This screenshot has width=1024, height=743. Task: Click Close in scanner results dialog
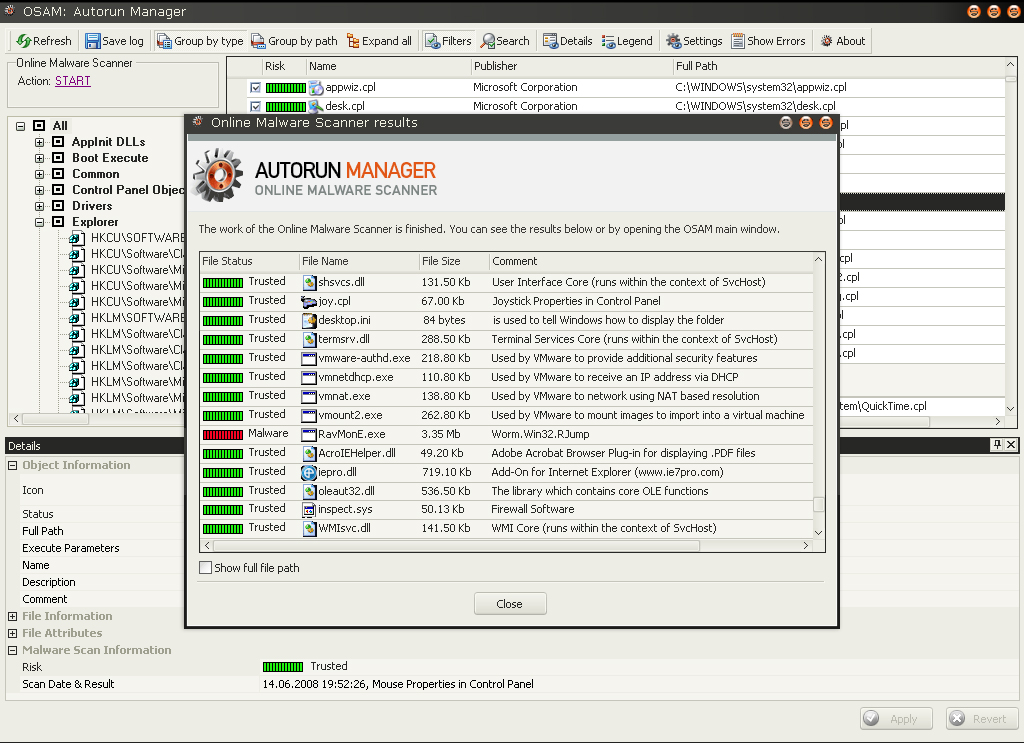pos(510,604)
